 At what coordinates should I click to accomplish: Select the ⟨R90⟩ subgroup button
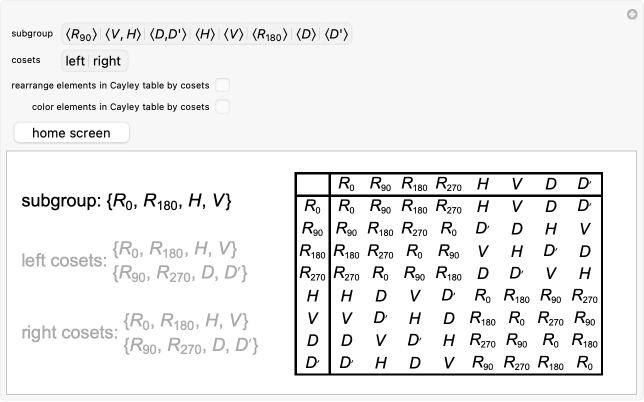click(82, 35)
